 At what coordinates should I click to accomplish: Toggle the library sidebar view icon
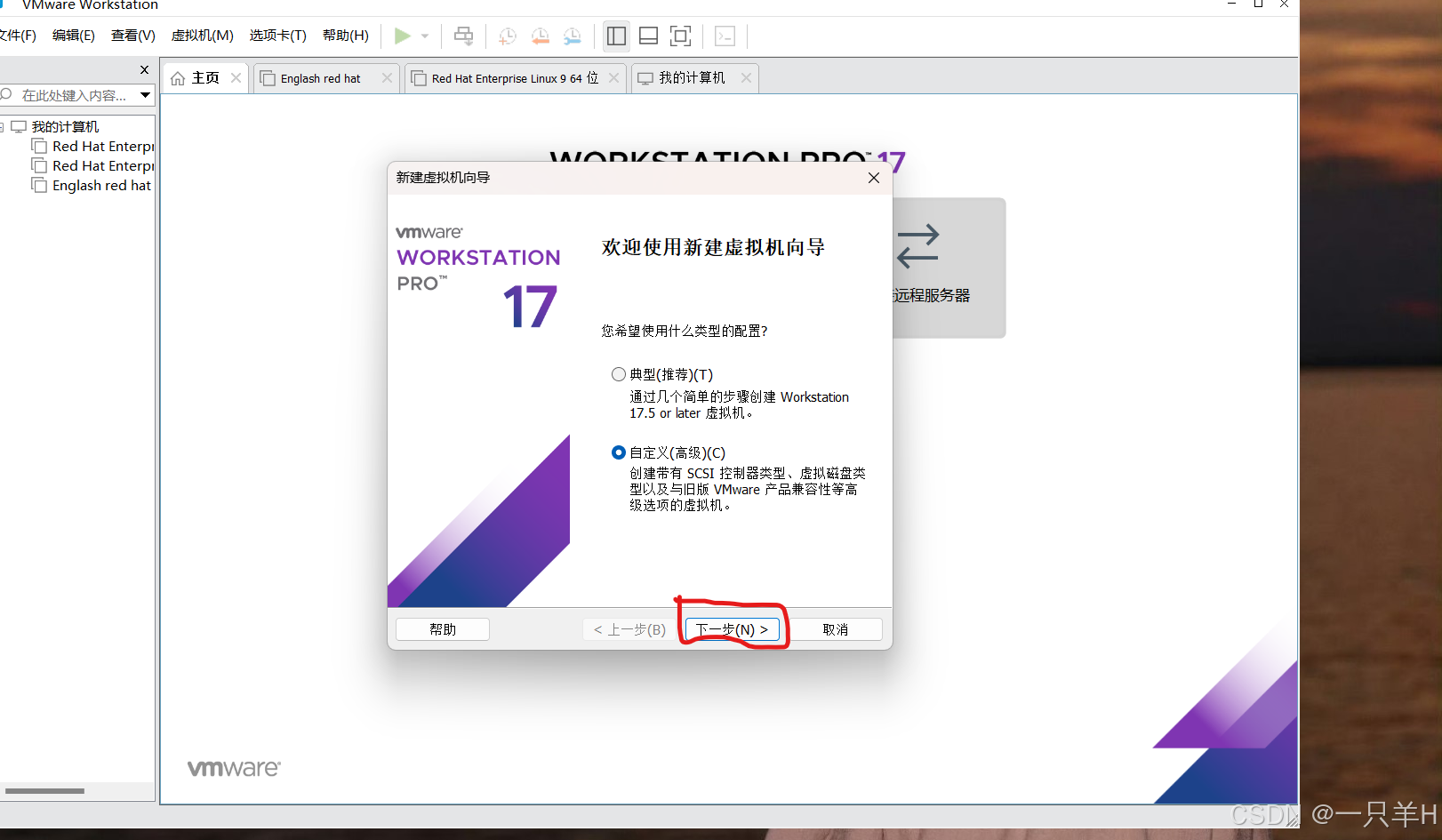coord(616,36)
